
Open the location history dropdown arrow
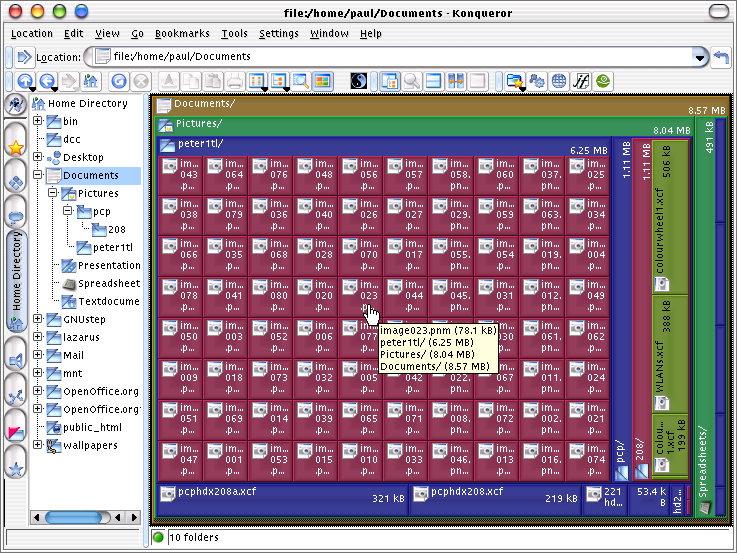click(x=700, y=57)
